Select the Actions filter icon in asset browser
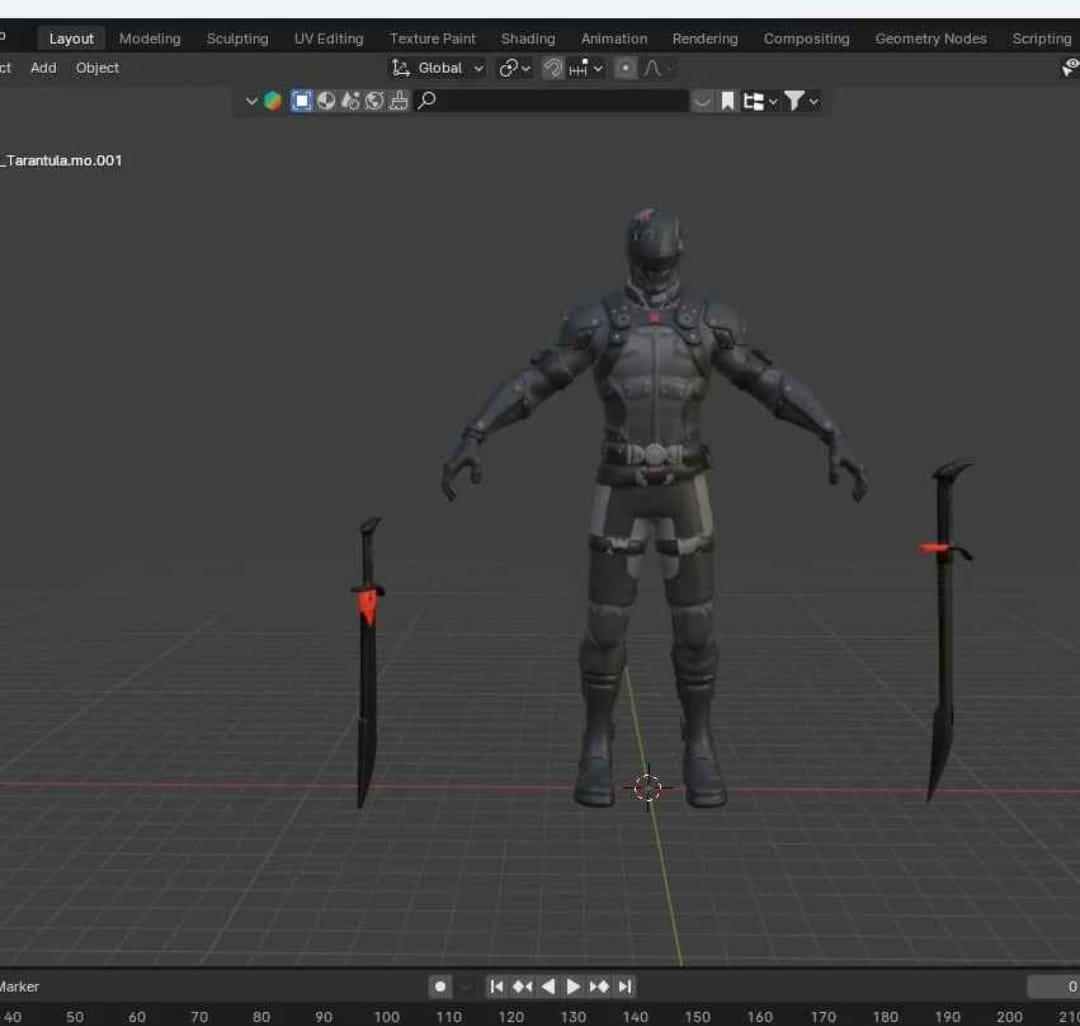The width and height of the screenshot is (1080, 1026). [x=350, y=101]
